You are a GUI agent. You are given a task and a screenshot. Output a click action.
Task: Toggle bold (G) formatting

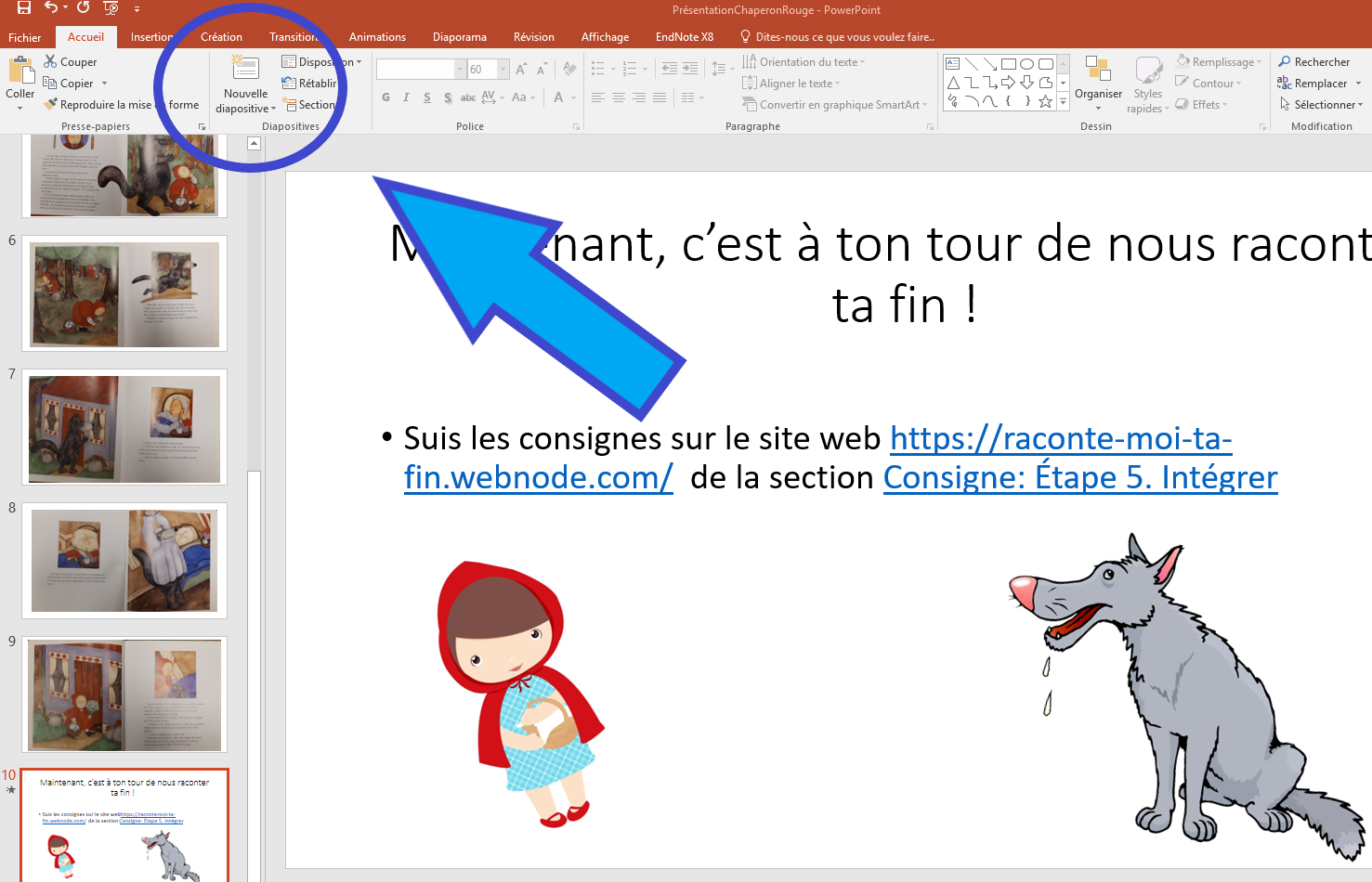point(386,97)
